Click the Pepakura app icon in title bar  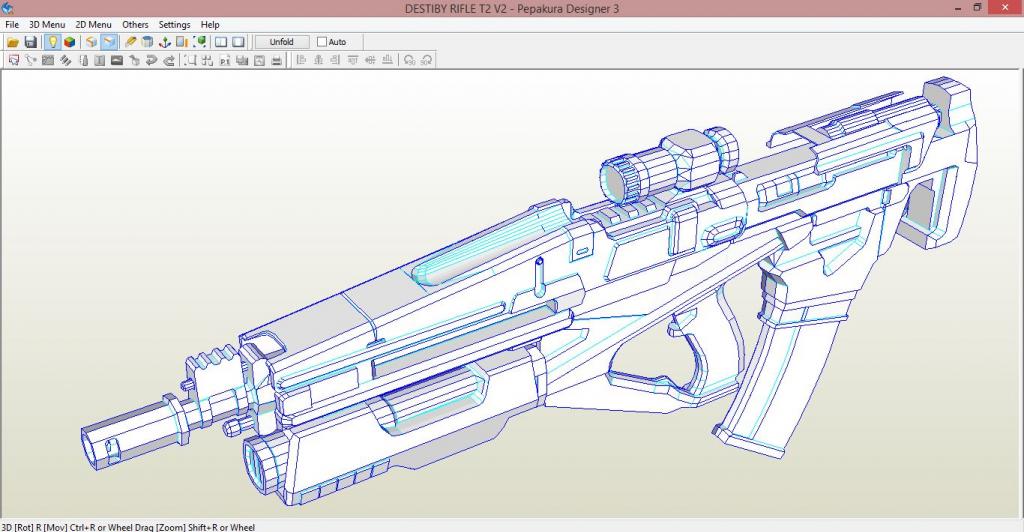[9, 7]
